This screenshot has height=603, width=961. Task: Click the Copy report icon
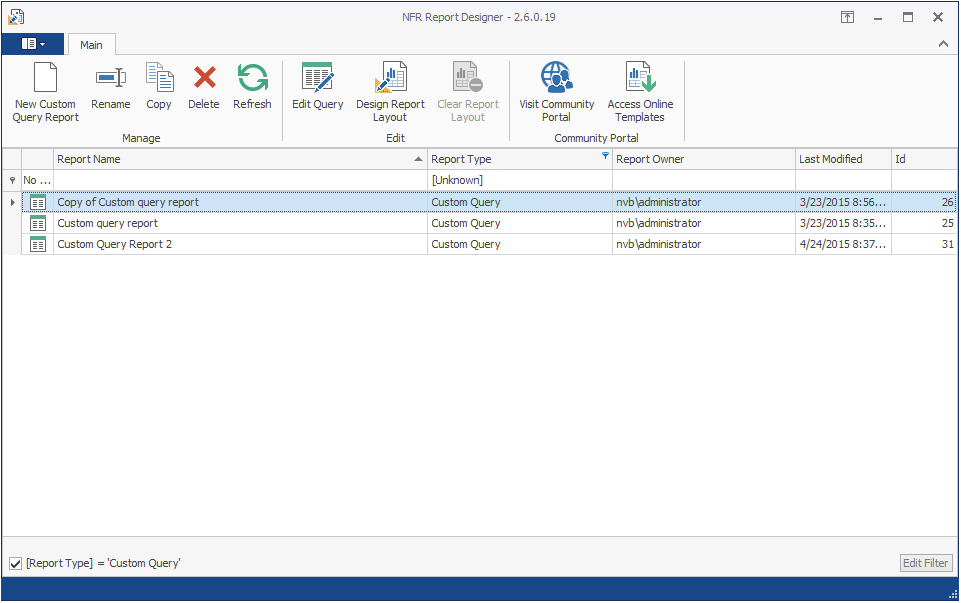pos(159,78)
